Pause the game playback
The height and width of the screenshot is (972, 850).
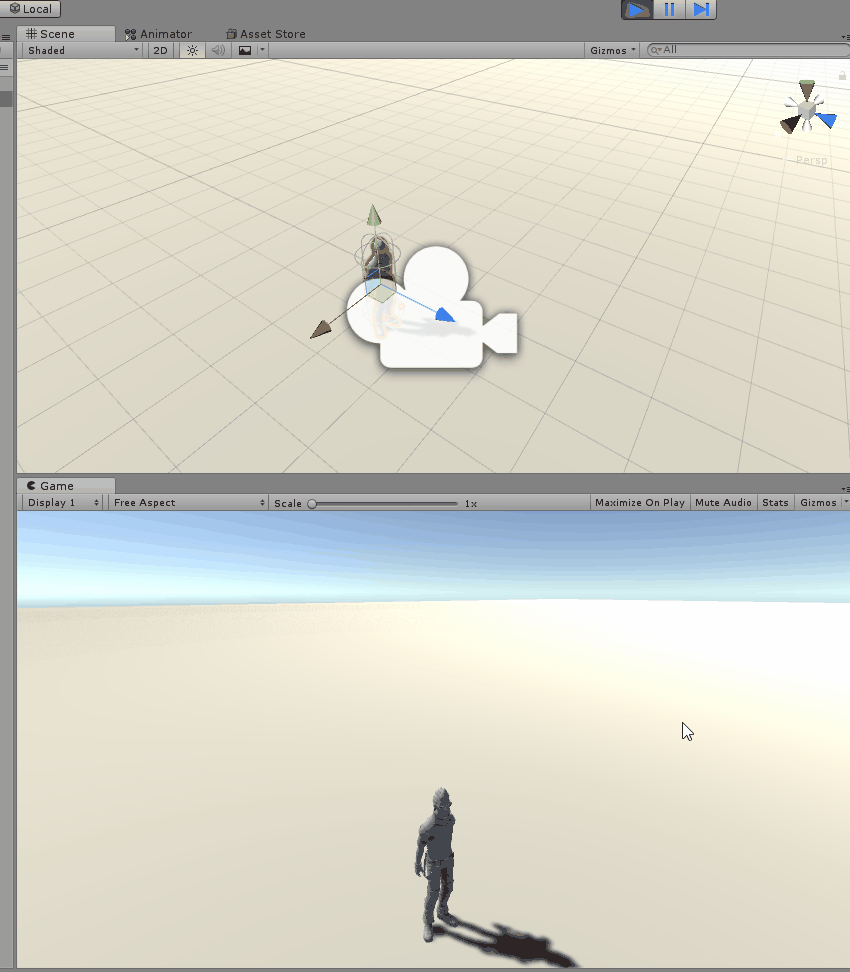(x=669, y=9)
